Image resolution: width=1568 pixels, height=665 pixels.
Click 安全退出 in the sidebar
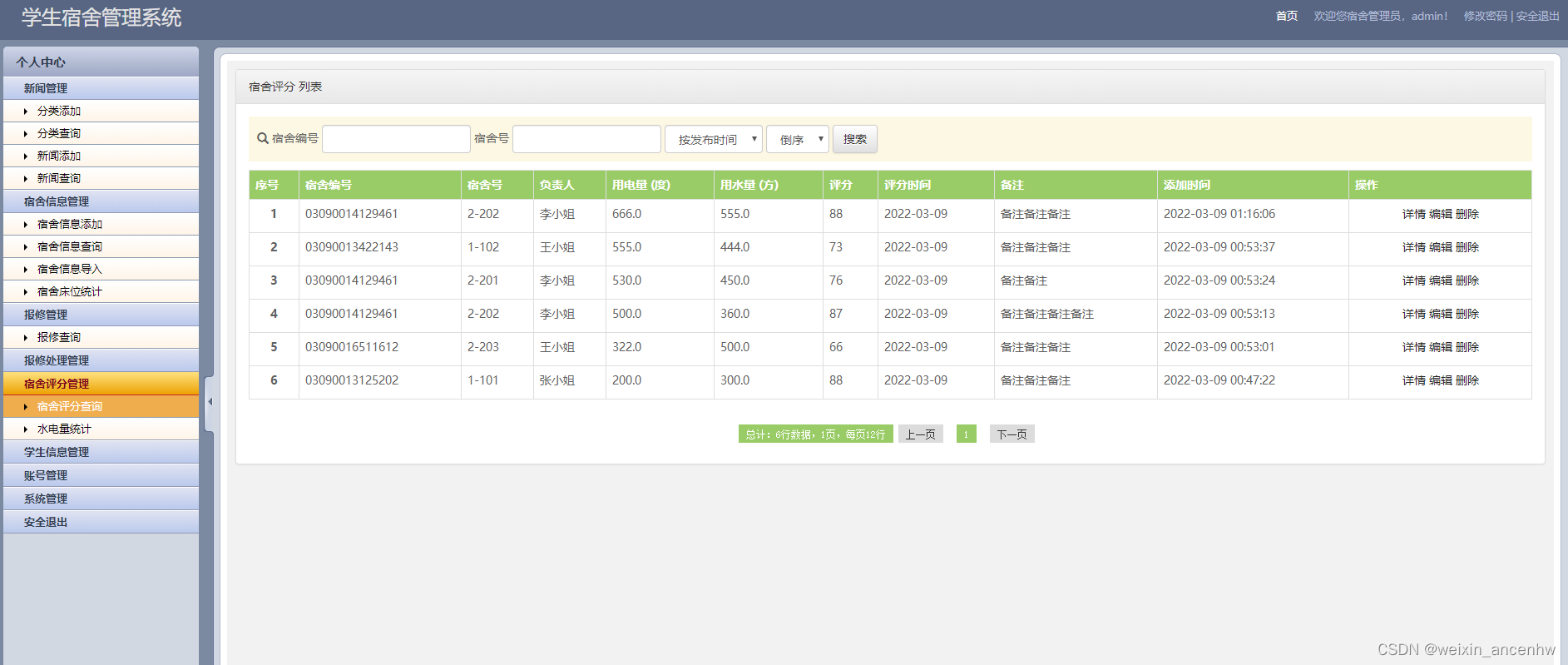(101, 522)
